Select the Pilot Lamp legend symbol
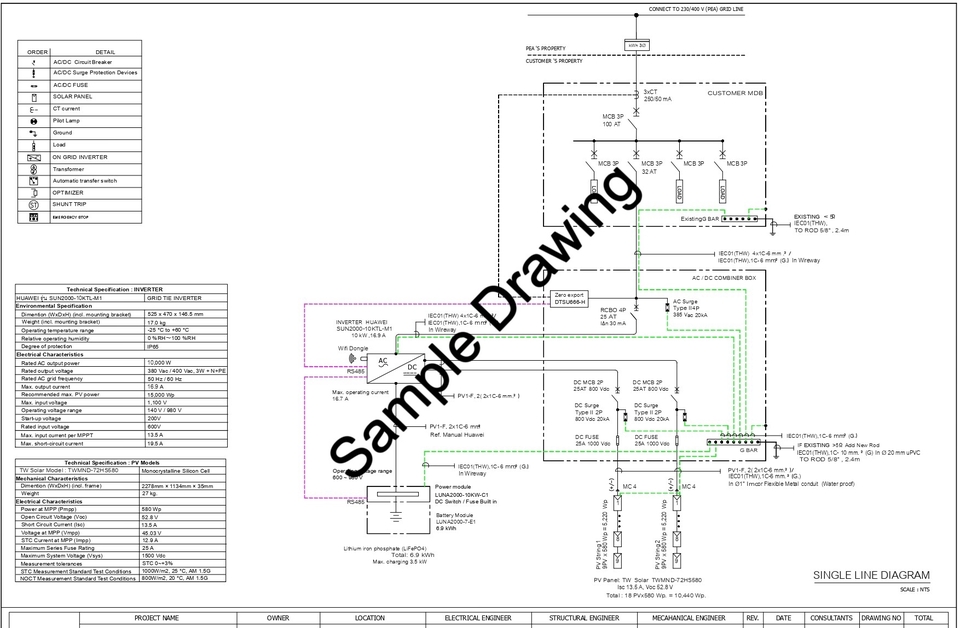The image size is (960, 628). click(34, 121)
